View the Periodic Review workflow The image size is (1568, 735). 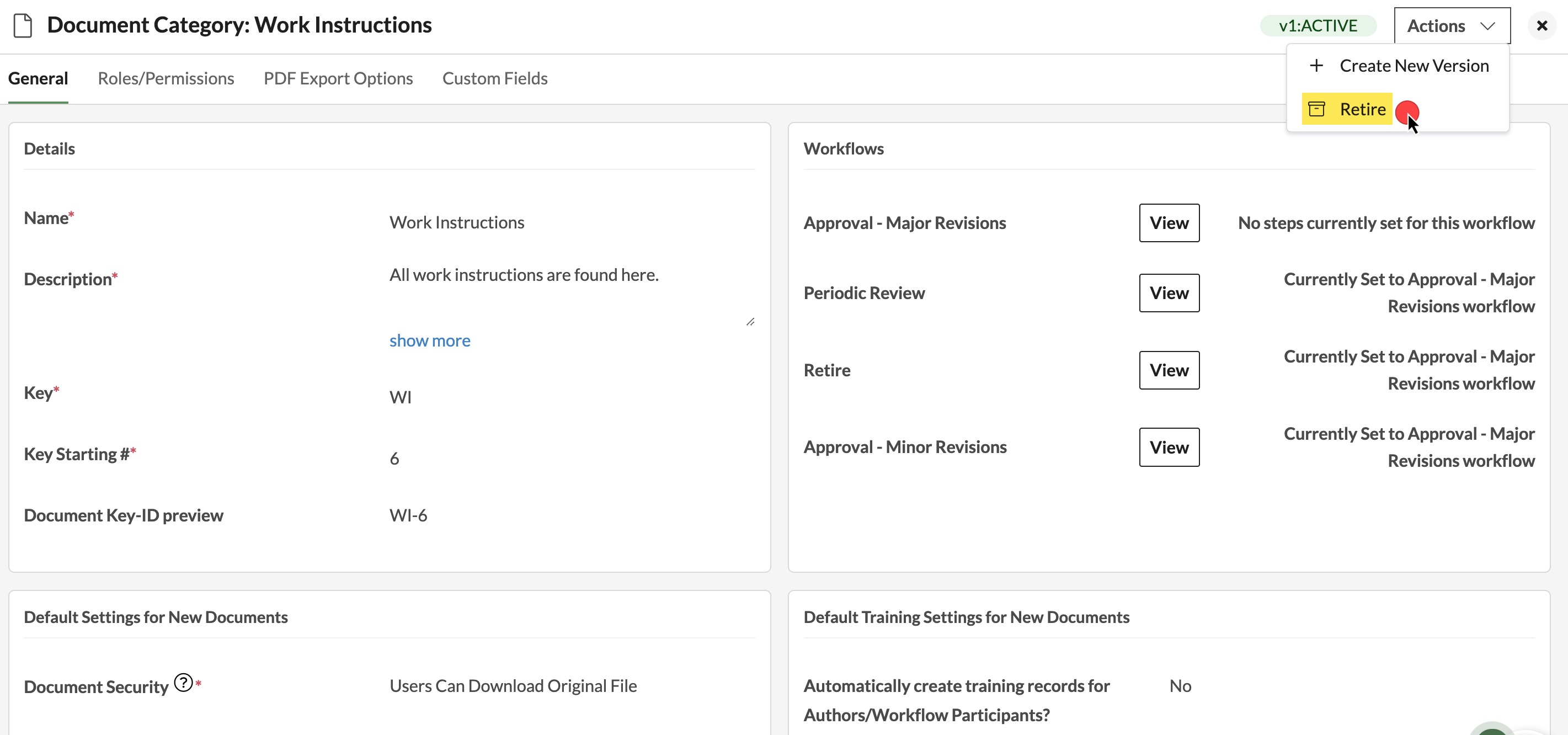[1169, 293]
